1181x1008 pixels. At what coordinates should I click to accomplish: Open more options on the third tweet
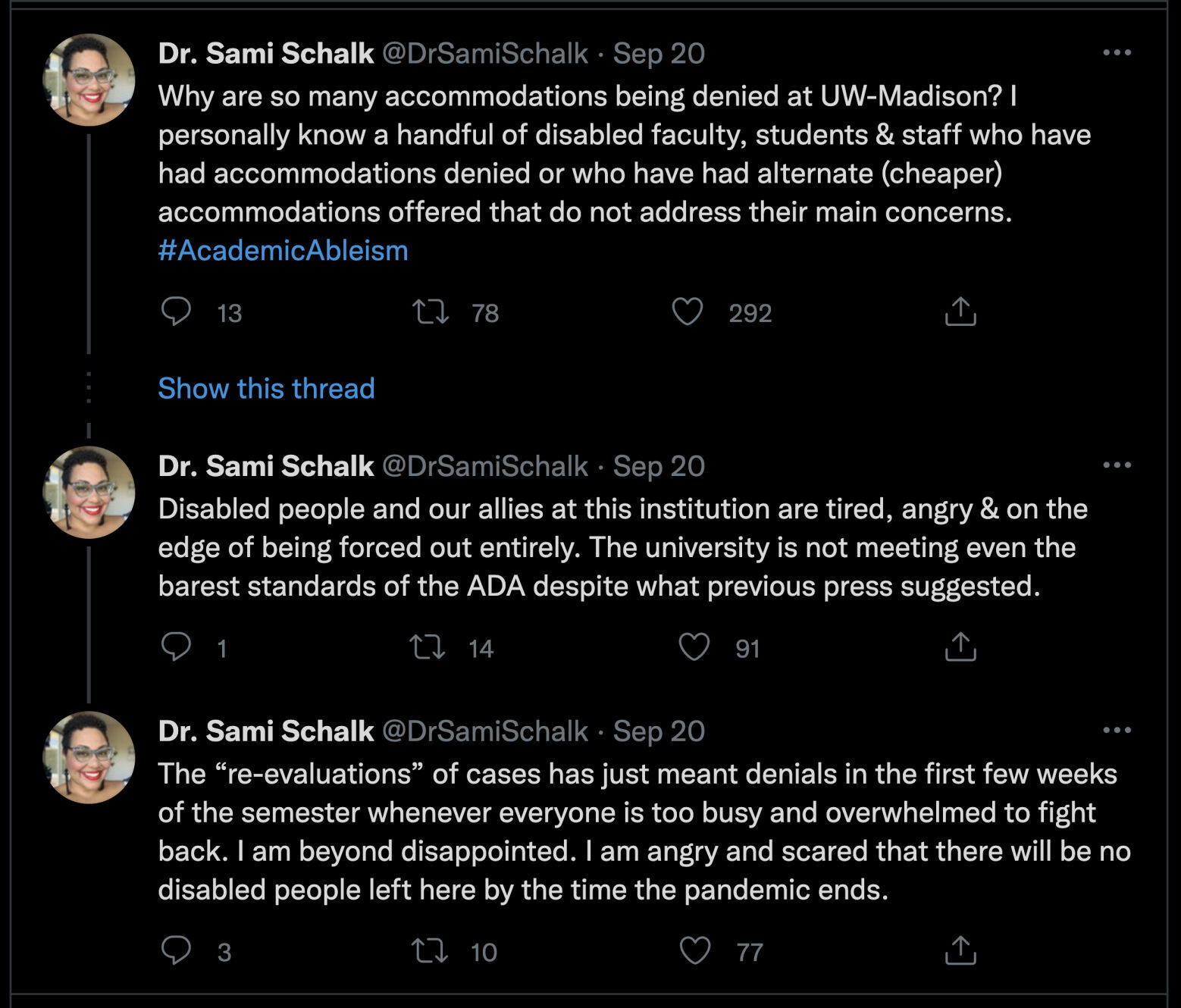(1117, 731)
